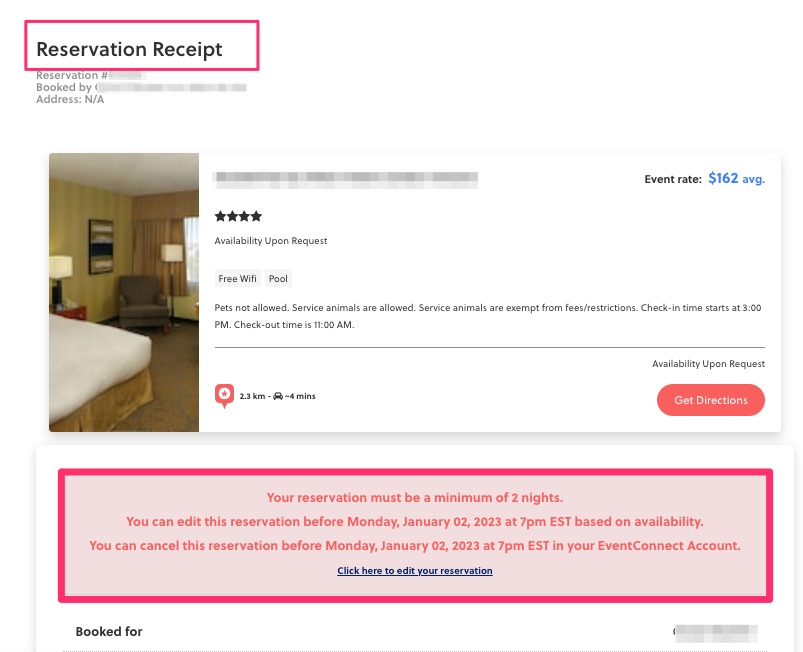The width and height of the screenshot is (803, 652).
Task: Click the car icon beside travel time
Action: (x=278, y=396)
